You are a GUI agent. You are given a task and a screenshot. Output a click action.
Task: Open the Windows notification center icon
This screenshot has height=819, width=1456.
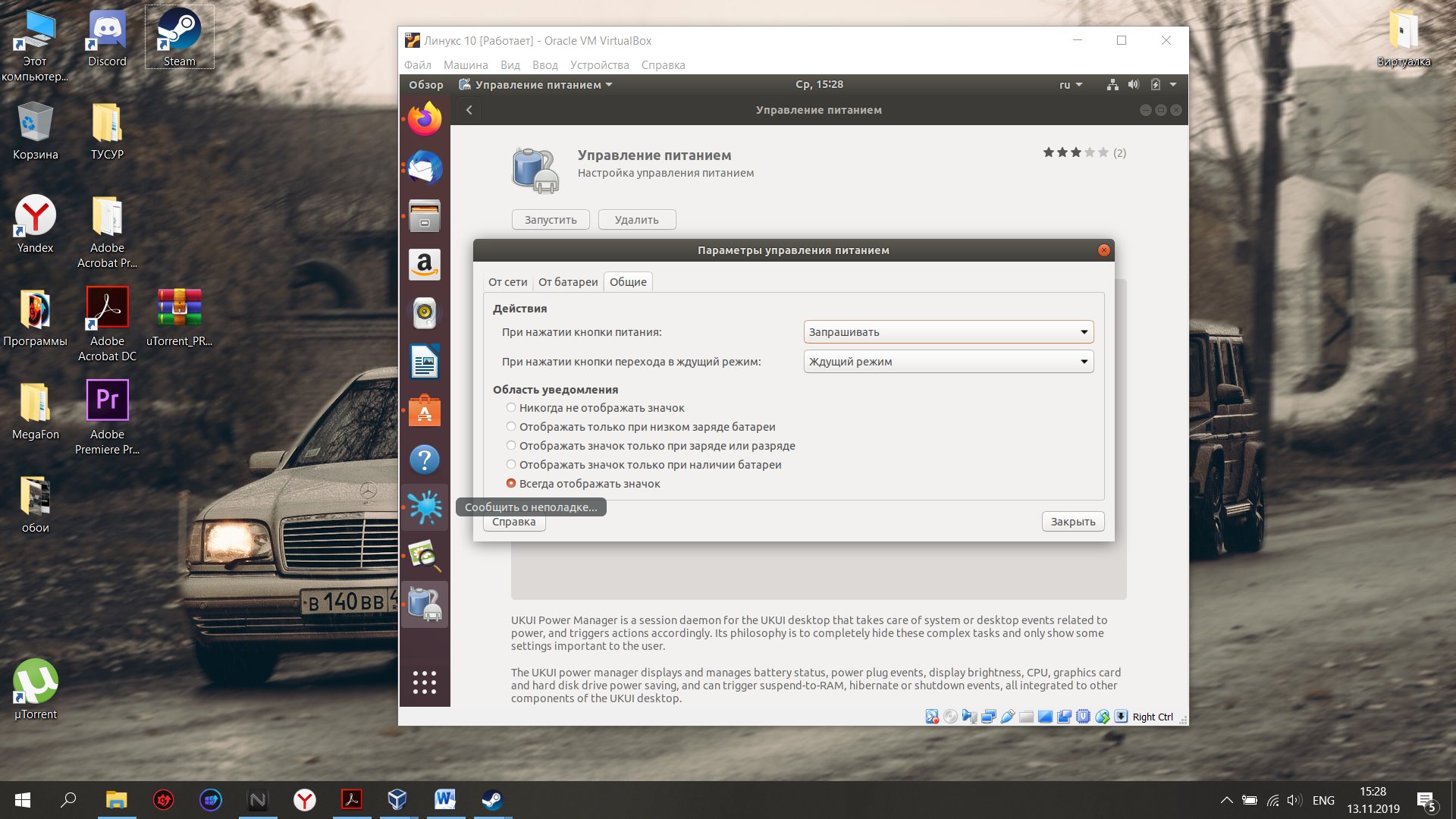pyautogui.click(x=1426, y=801)
